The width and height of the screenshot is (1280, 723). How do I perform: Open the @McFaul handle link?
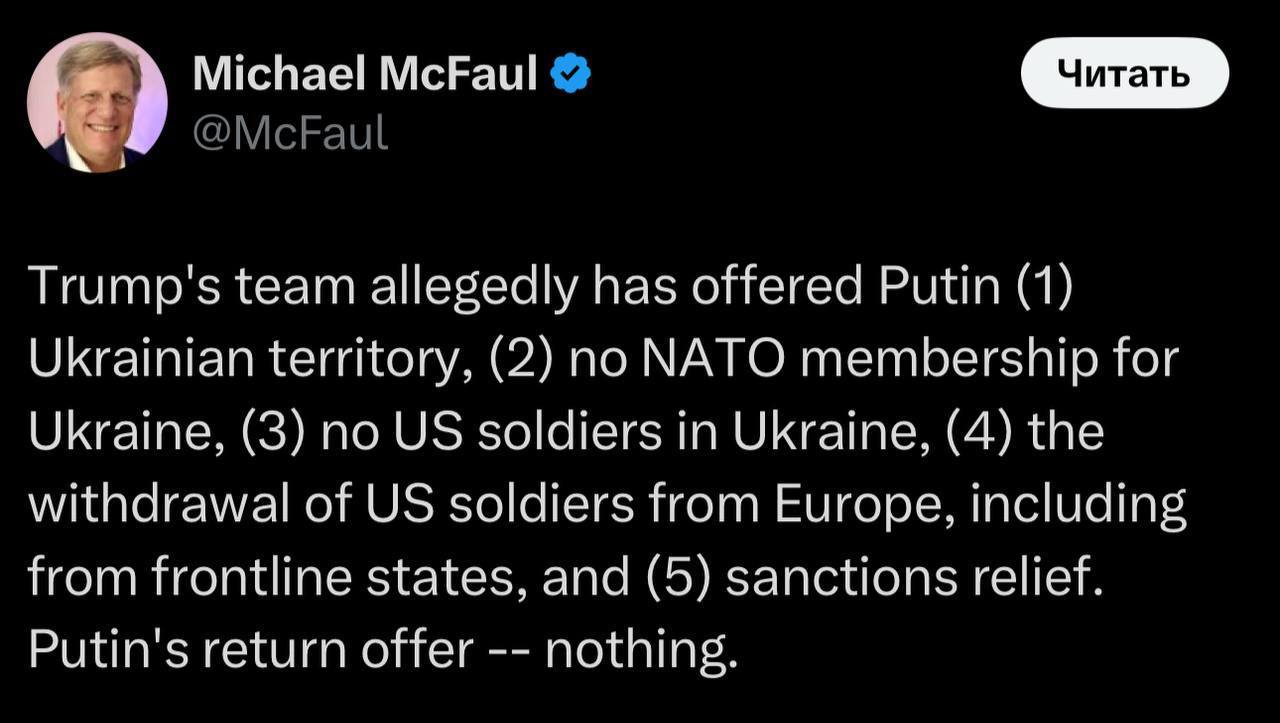pos(289,131)
